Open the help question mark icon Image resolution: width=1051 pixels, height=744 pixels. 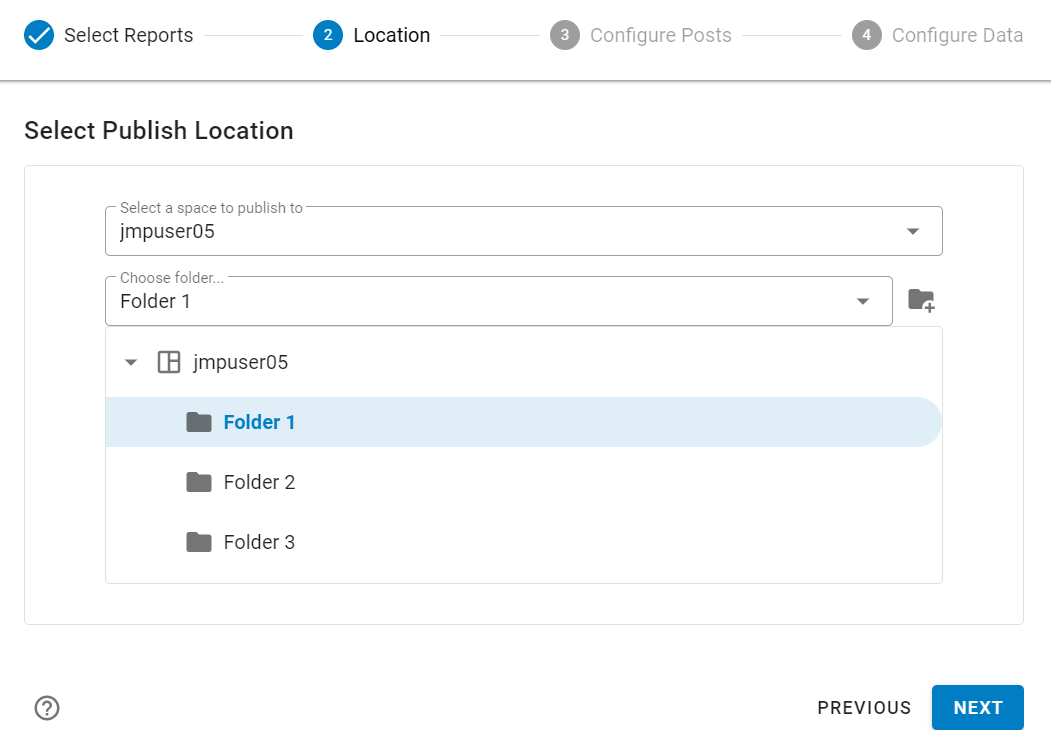46,707
